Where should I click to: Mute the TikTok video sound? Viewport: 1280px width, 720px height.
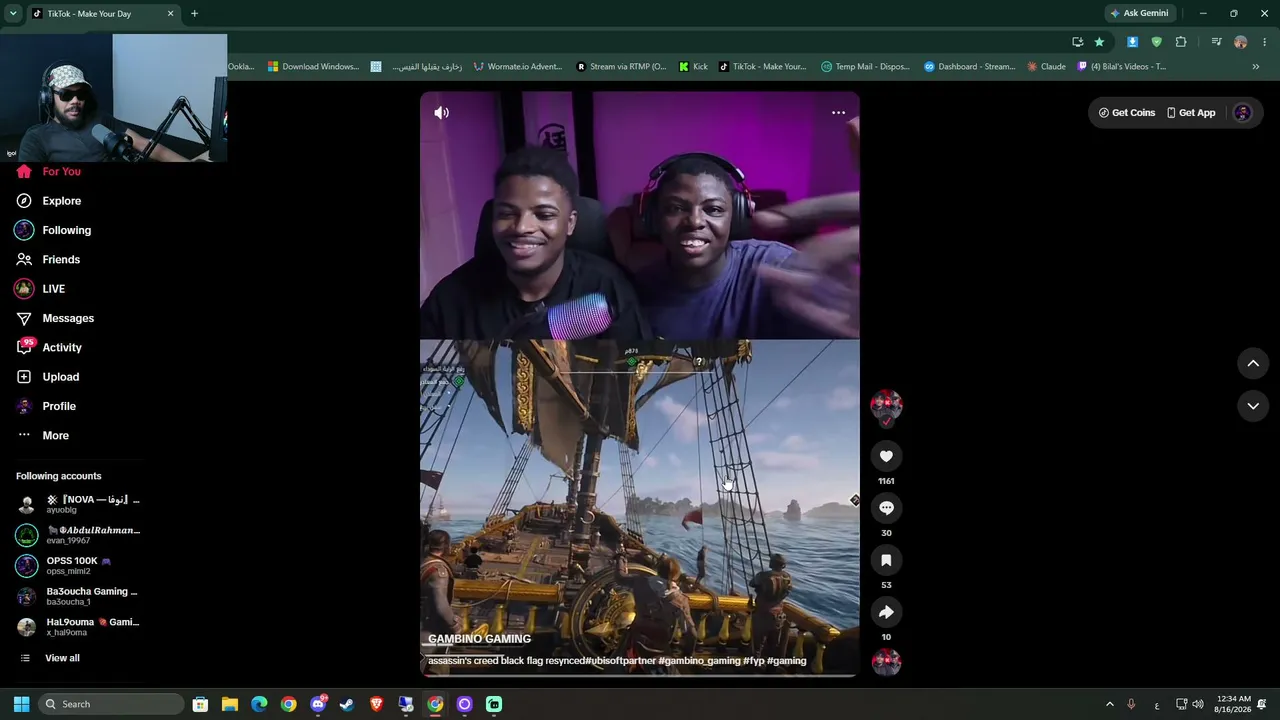coord(441,113)
